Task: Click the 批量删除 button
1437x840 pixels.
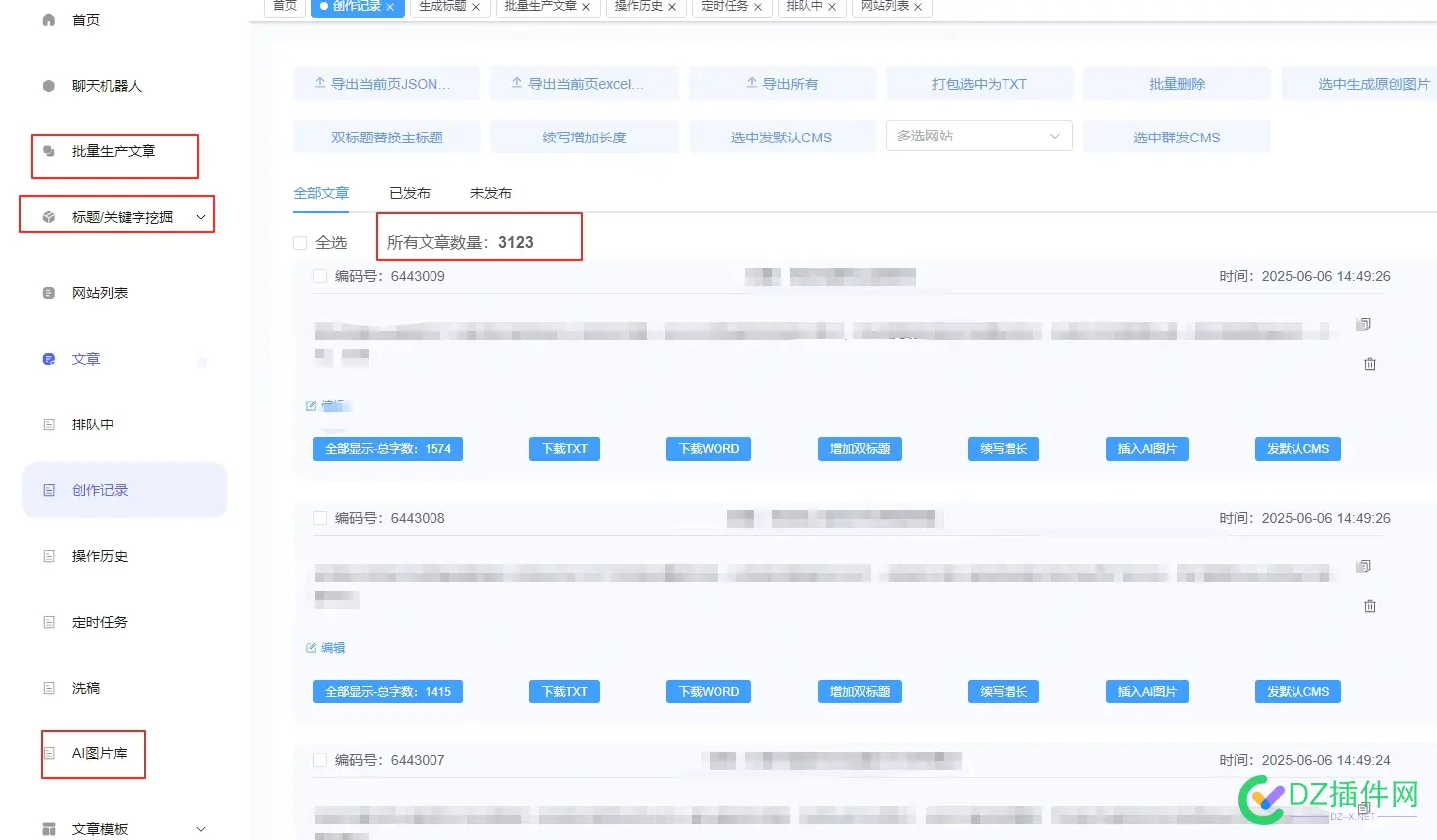Action: point(1177,84)
